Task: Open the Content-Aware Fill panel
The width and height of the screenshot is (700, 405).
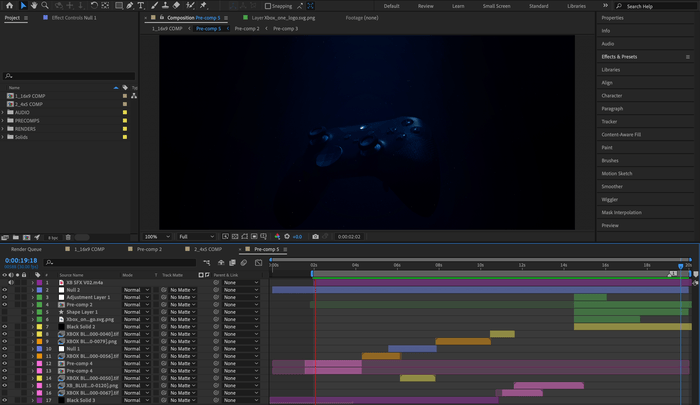Action: coord(621,134)
